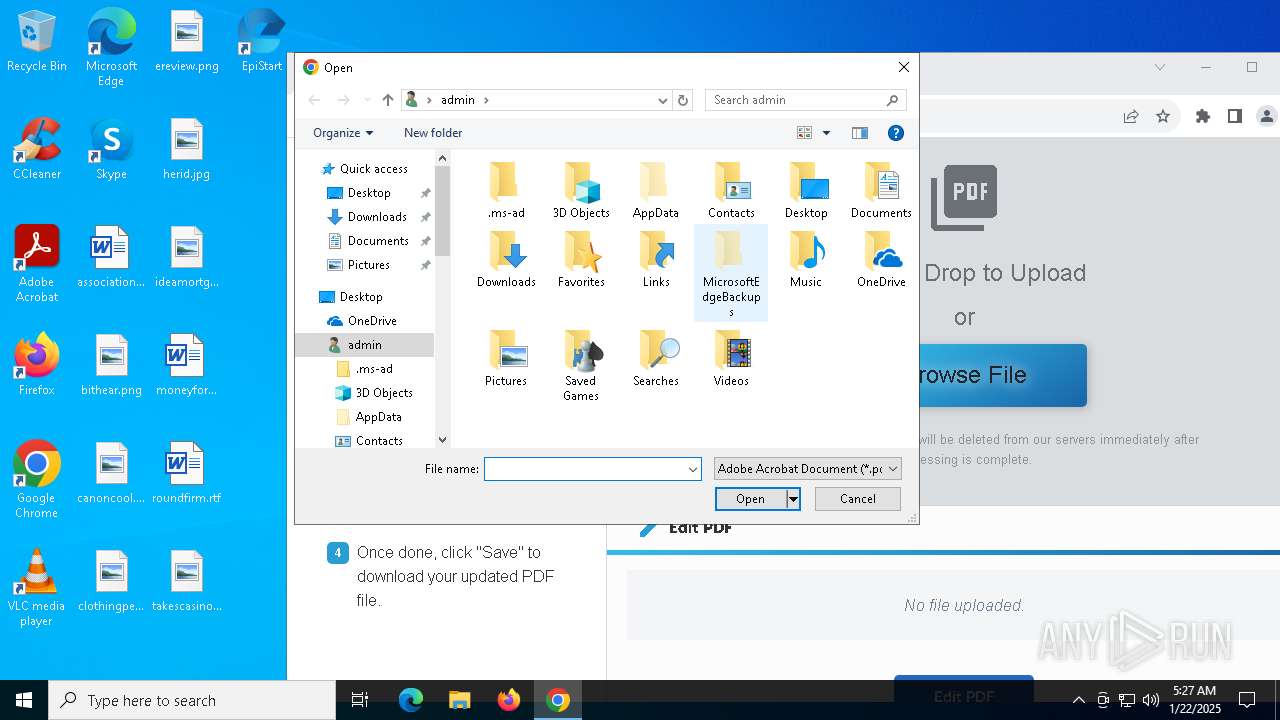The width and height of the screenshot is (1280, 720).
Task: Select the AppData folder in file list
Action: [656, 190]
